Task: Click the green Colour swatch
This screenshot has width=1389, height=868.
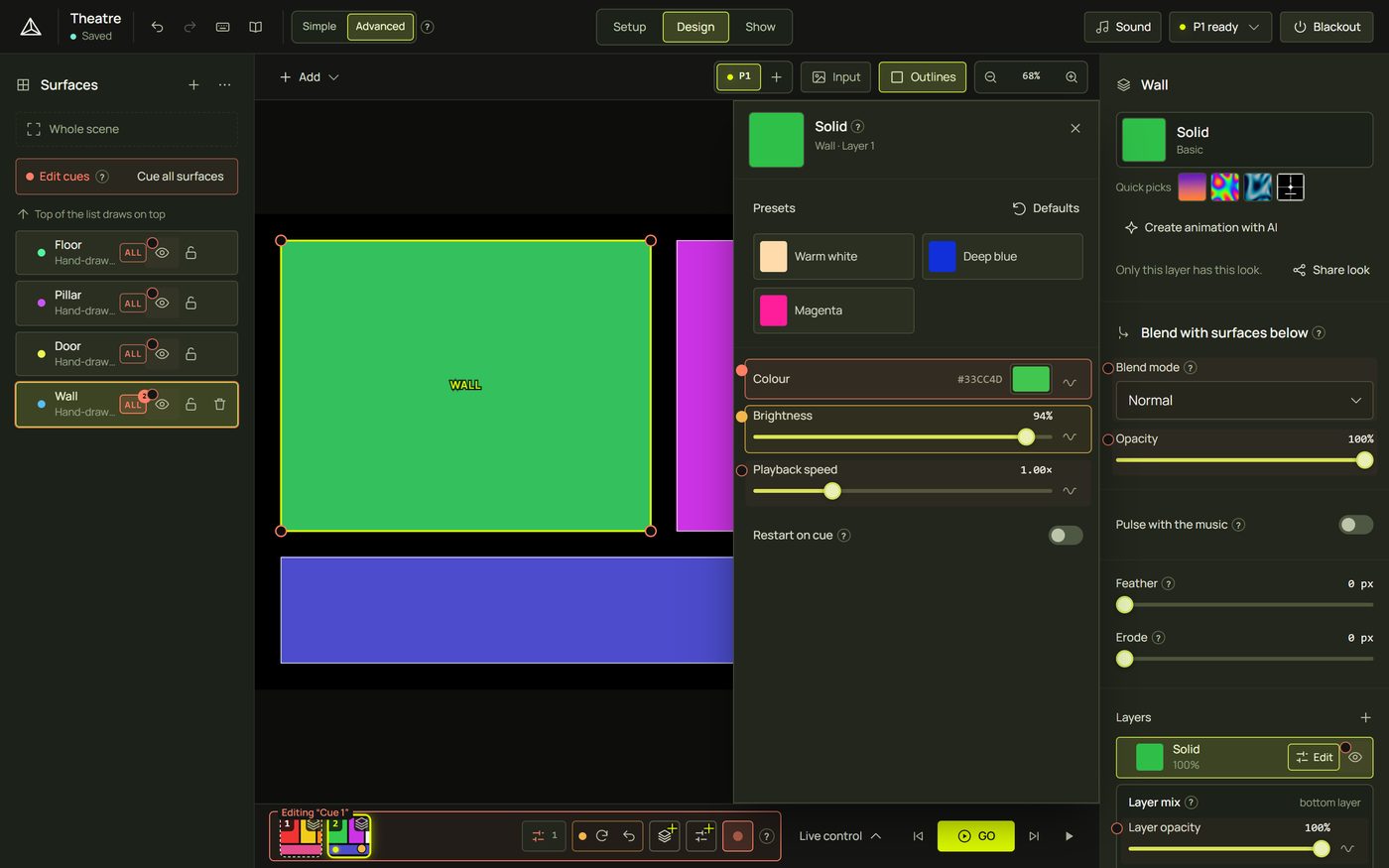Action: point(1031,379)
